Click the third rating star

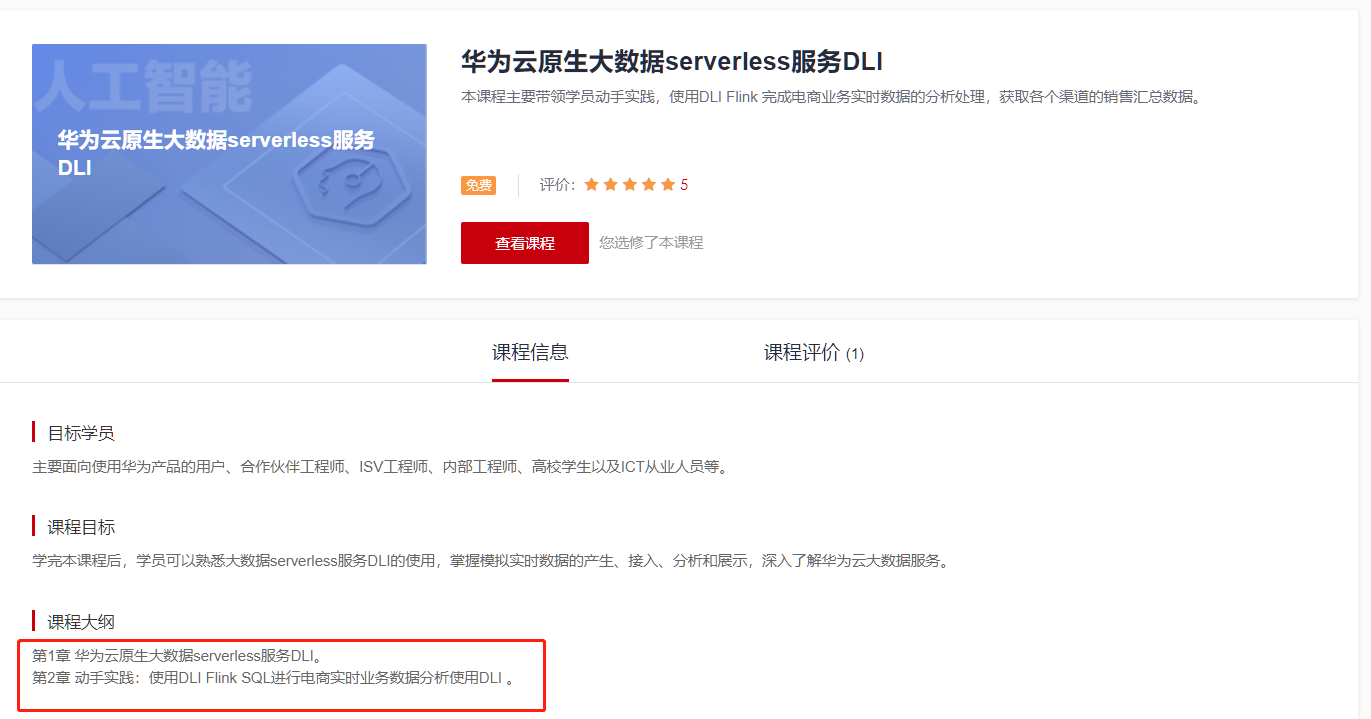tap(630, 185)
